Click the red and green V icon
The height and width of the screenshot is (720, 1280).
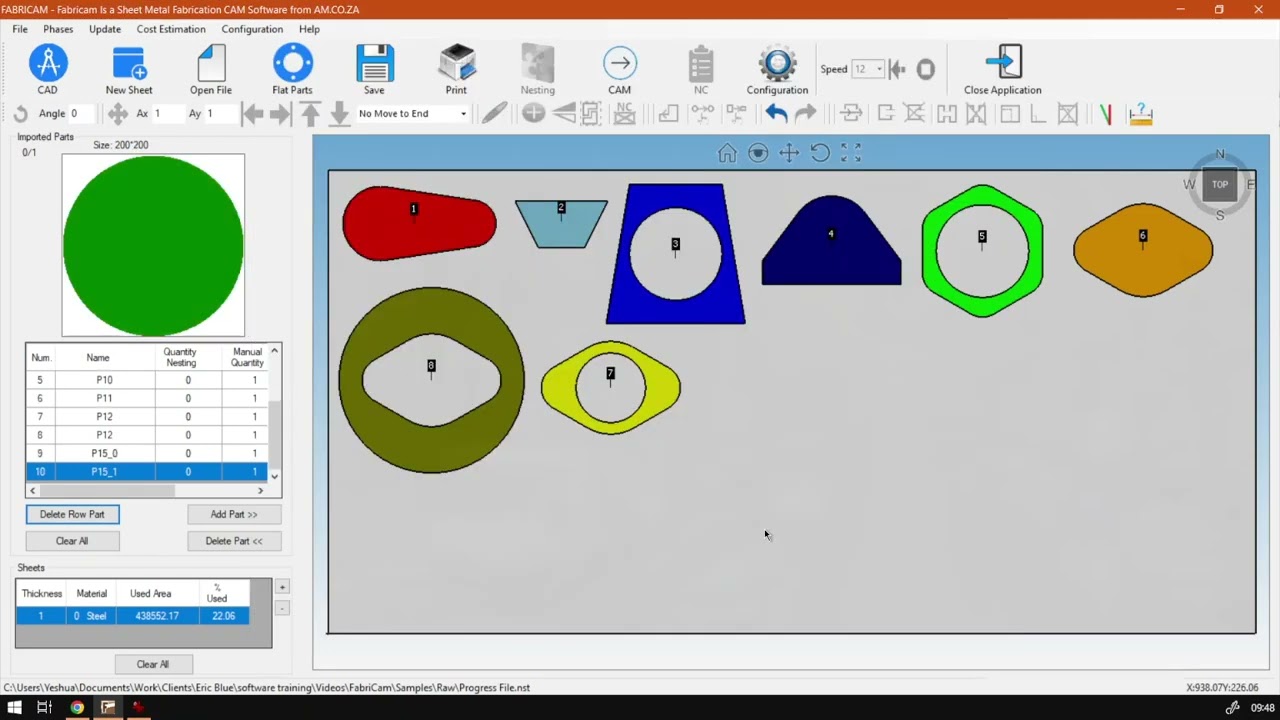click(x=1105, y=114)
